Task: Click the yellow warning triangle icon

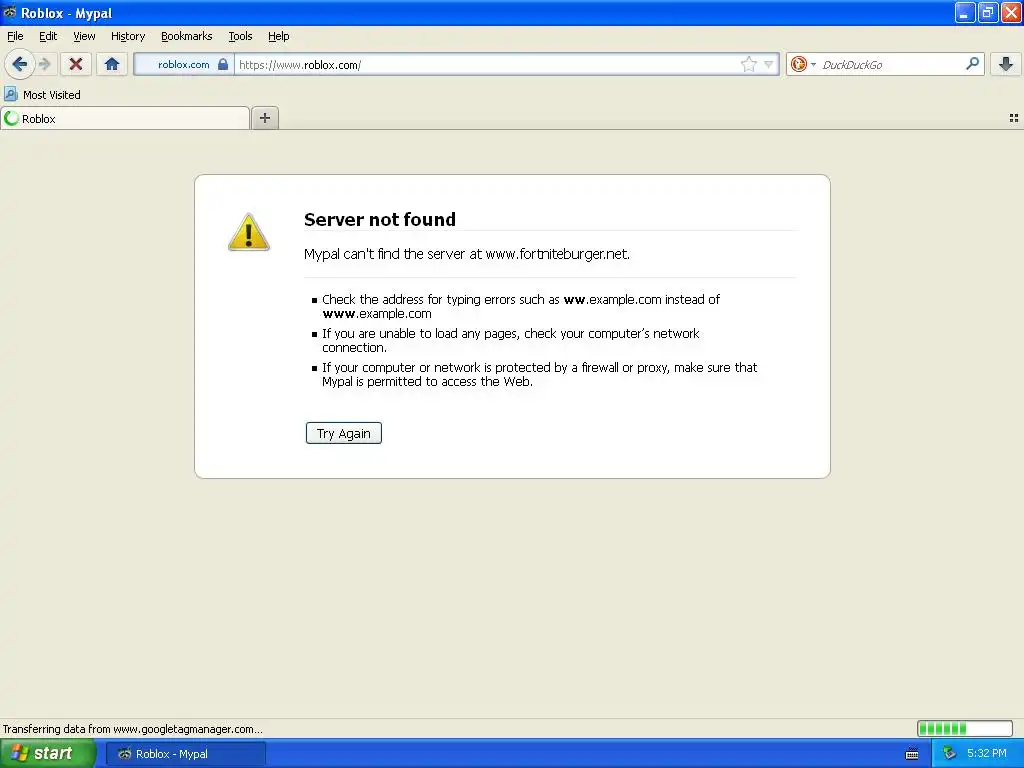Action: click(249, 232)
